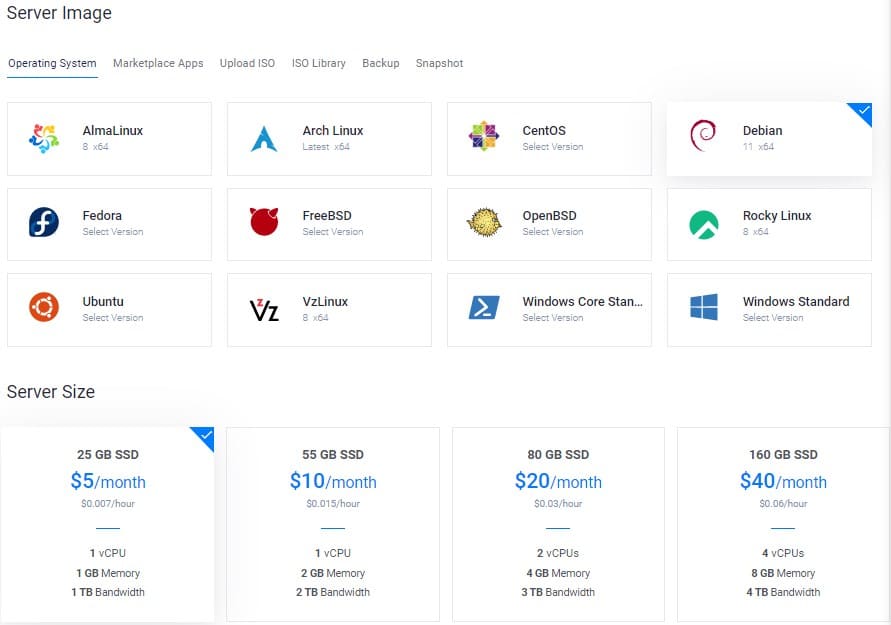This screenshot has height=625, width=891.
Task: Click the OpenBSD pufferfish icon
Action: pyautogui.click(x=484, y=222)
